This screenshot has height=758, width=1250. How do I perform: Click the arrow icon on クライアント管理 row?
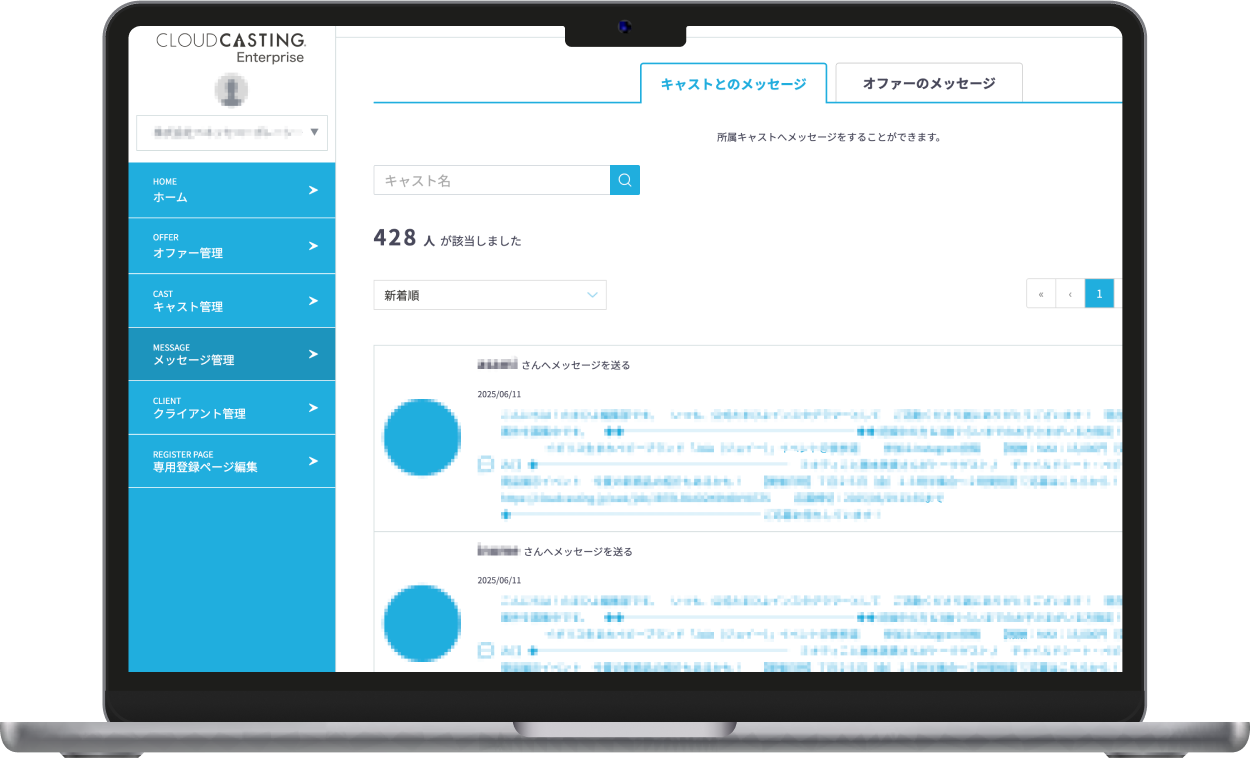pyautogui.click(x=313, y=408)
